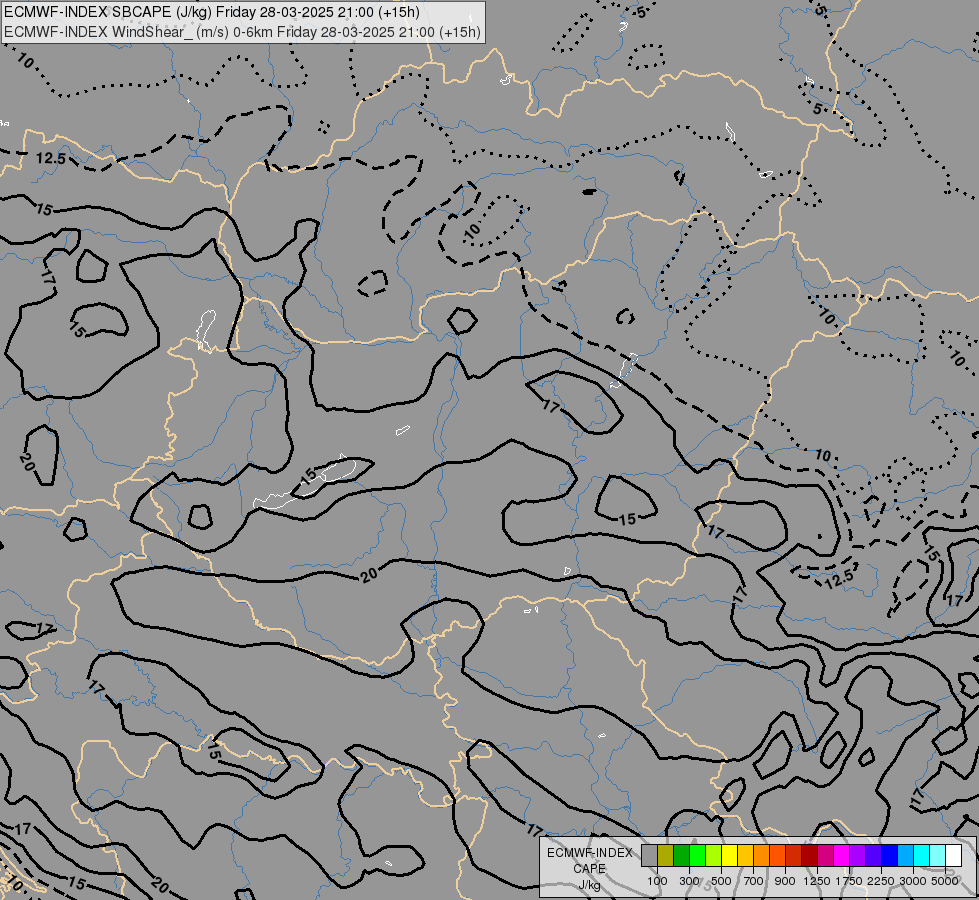Screen dimensions: 979x900
Task: Pick the dark green legend swatch
Action: [x=682, y=856]
